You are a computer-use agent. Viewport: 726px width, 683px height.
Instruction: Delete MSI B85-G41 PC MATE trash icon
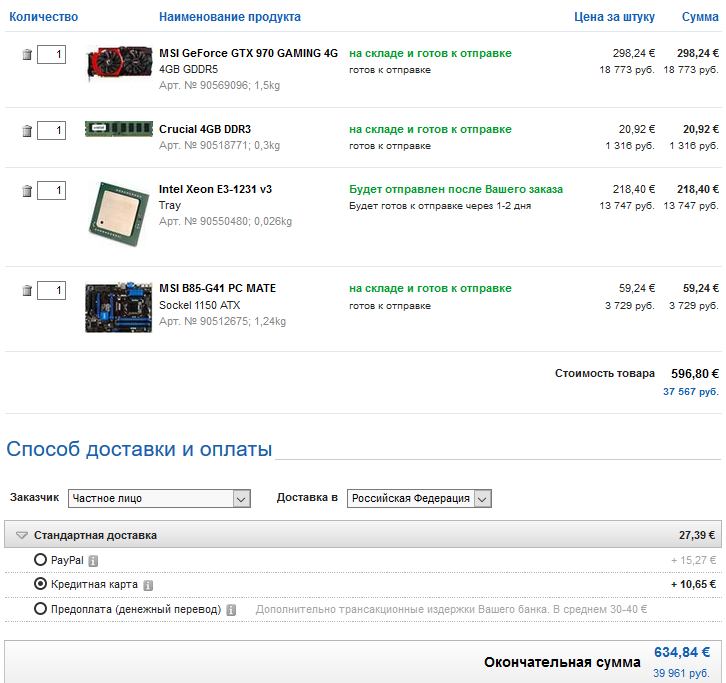click(x=27, y=290)
